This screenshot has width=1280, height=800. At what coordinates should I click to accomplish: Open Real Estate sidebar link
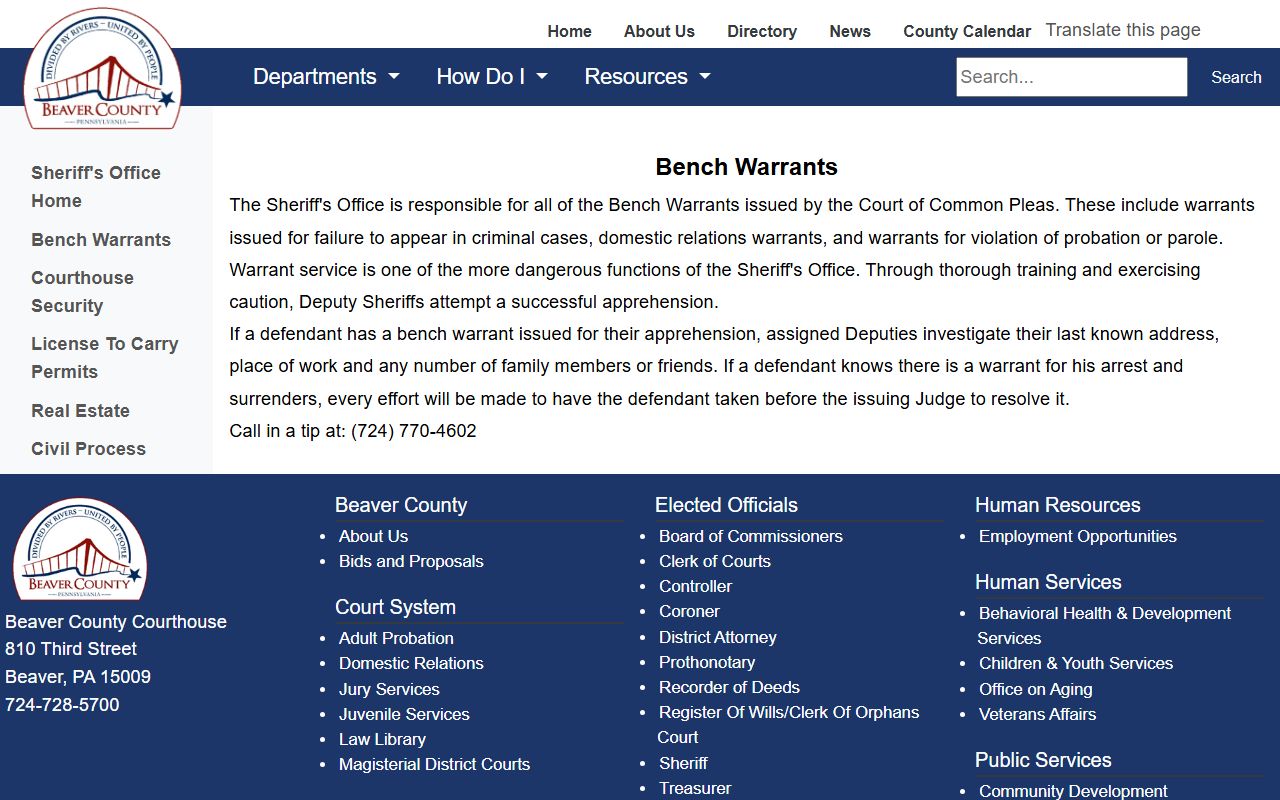[80, 411]
